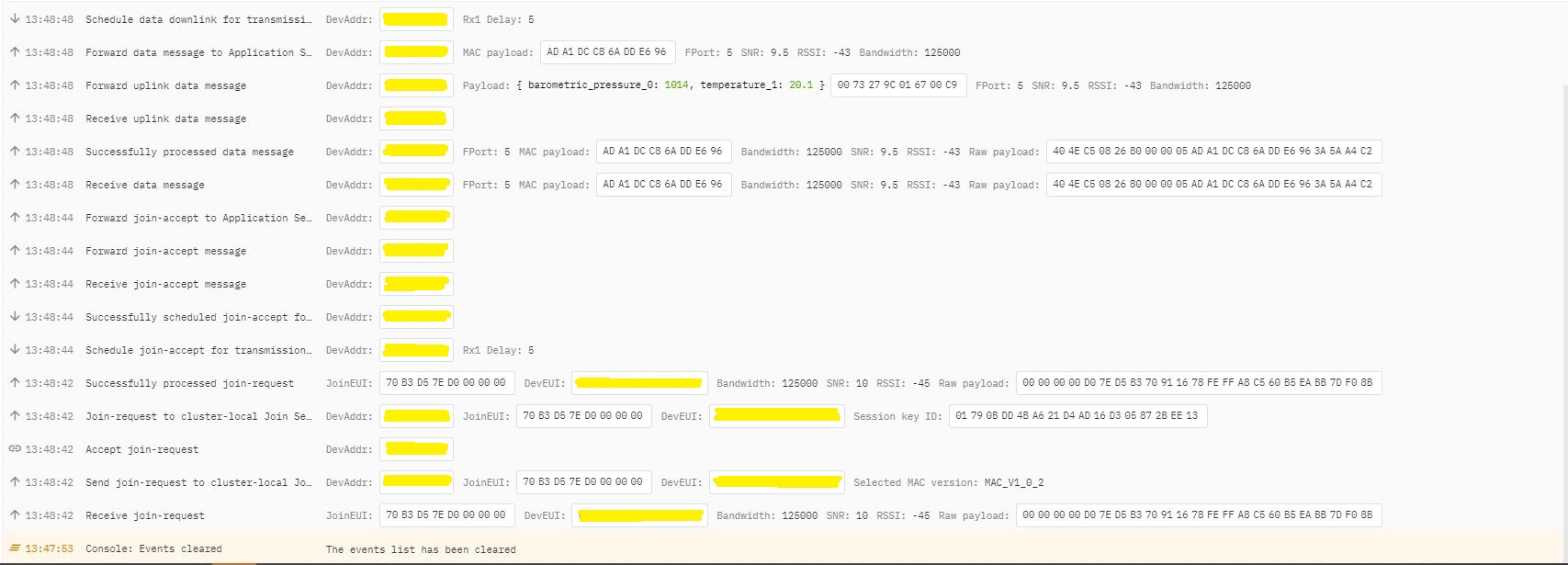Image resolution: width=1568 pixels, height=565 pixels.
Task: Click the up arrow icon for Forward uplink data message
Action: (x=15, y=85)
